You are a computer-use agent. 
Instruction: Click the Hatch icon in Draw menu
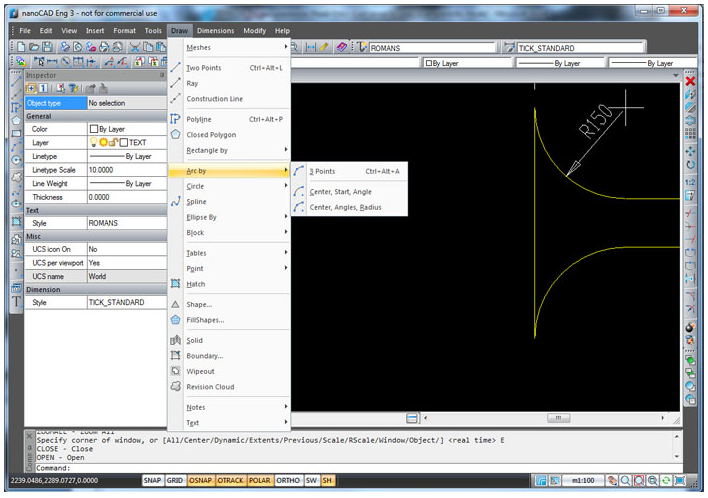(176, 284)
